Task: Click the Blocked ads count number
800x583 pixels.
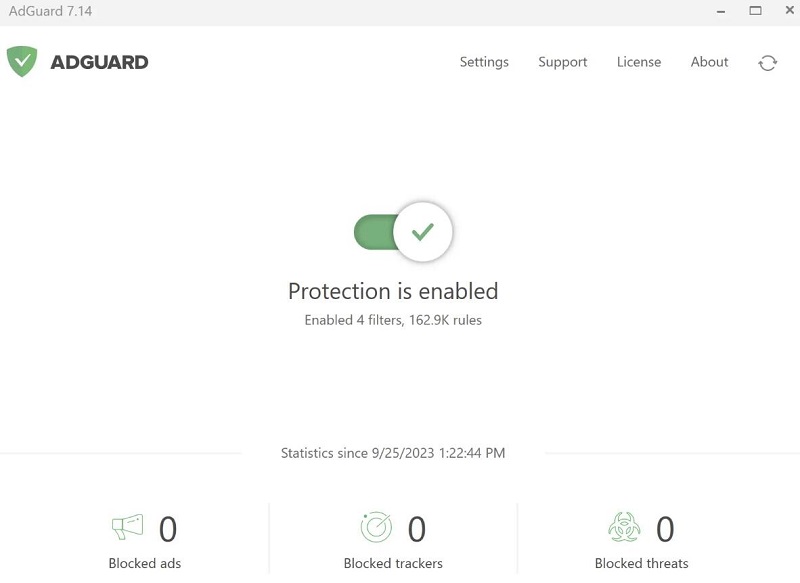Action: (168, 529)
